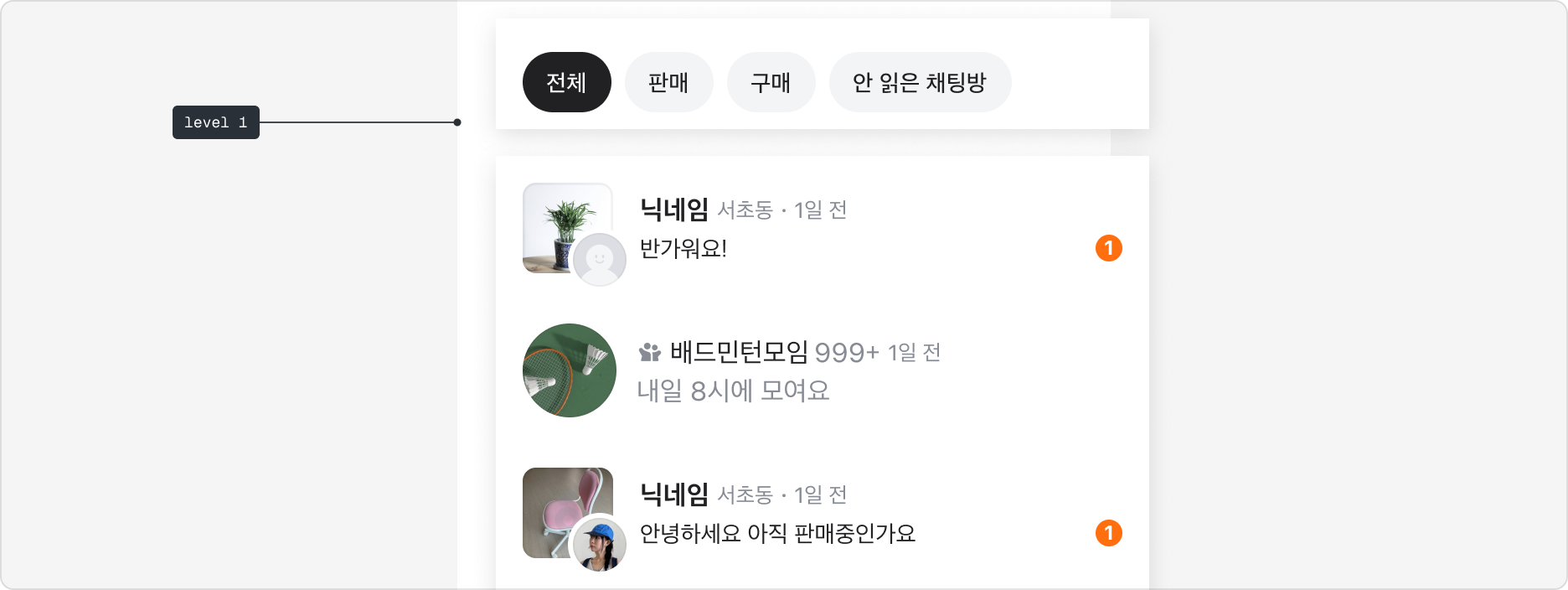Click the 닉네임 above 반가워요!
Viewport: 1568px width, 590px height.
[x=673, y=210]
